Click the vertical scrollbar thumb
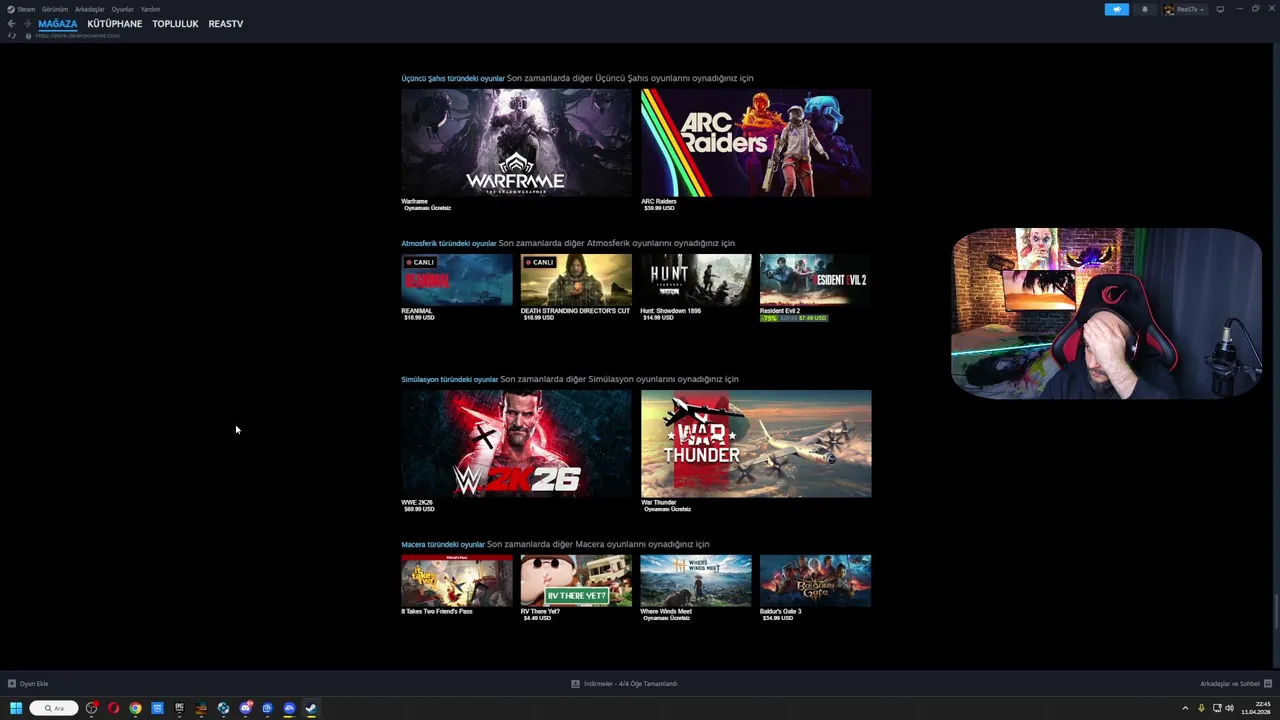The image size is (1280, 720). pyautogui.click(x=1276, y=612)
